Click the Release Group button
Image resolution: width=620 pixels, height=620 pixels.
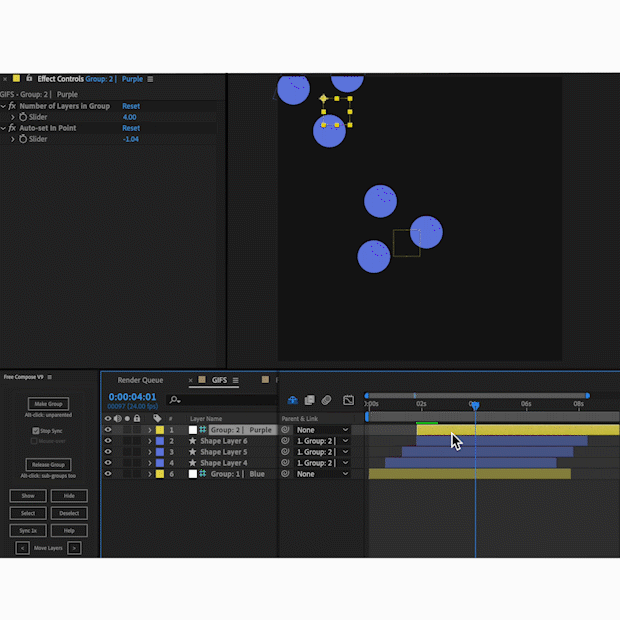(48, 465)
